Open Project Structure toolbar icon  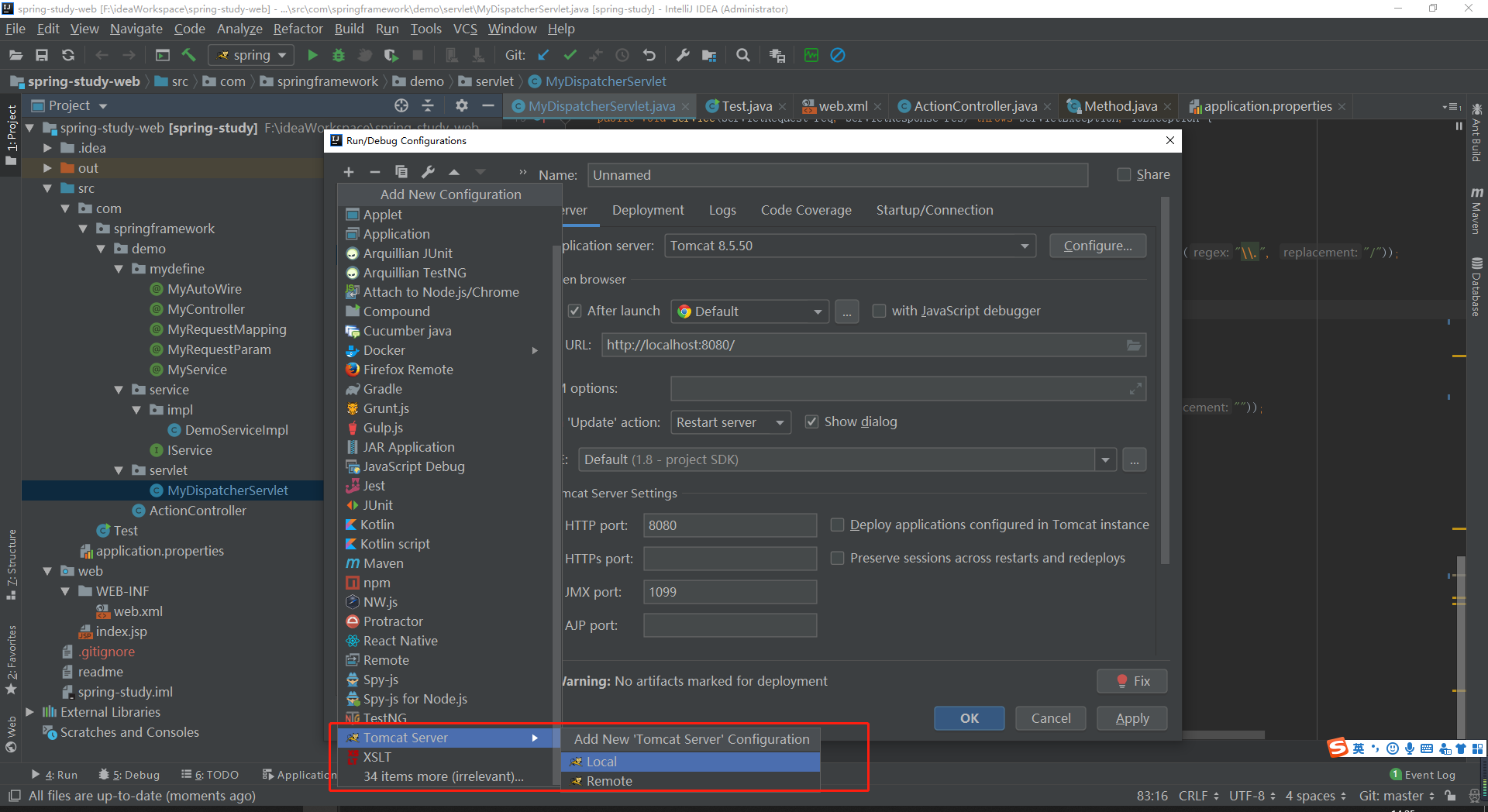pos(709,55)
